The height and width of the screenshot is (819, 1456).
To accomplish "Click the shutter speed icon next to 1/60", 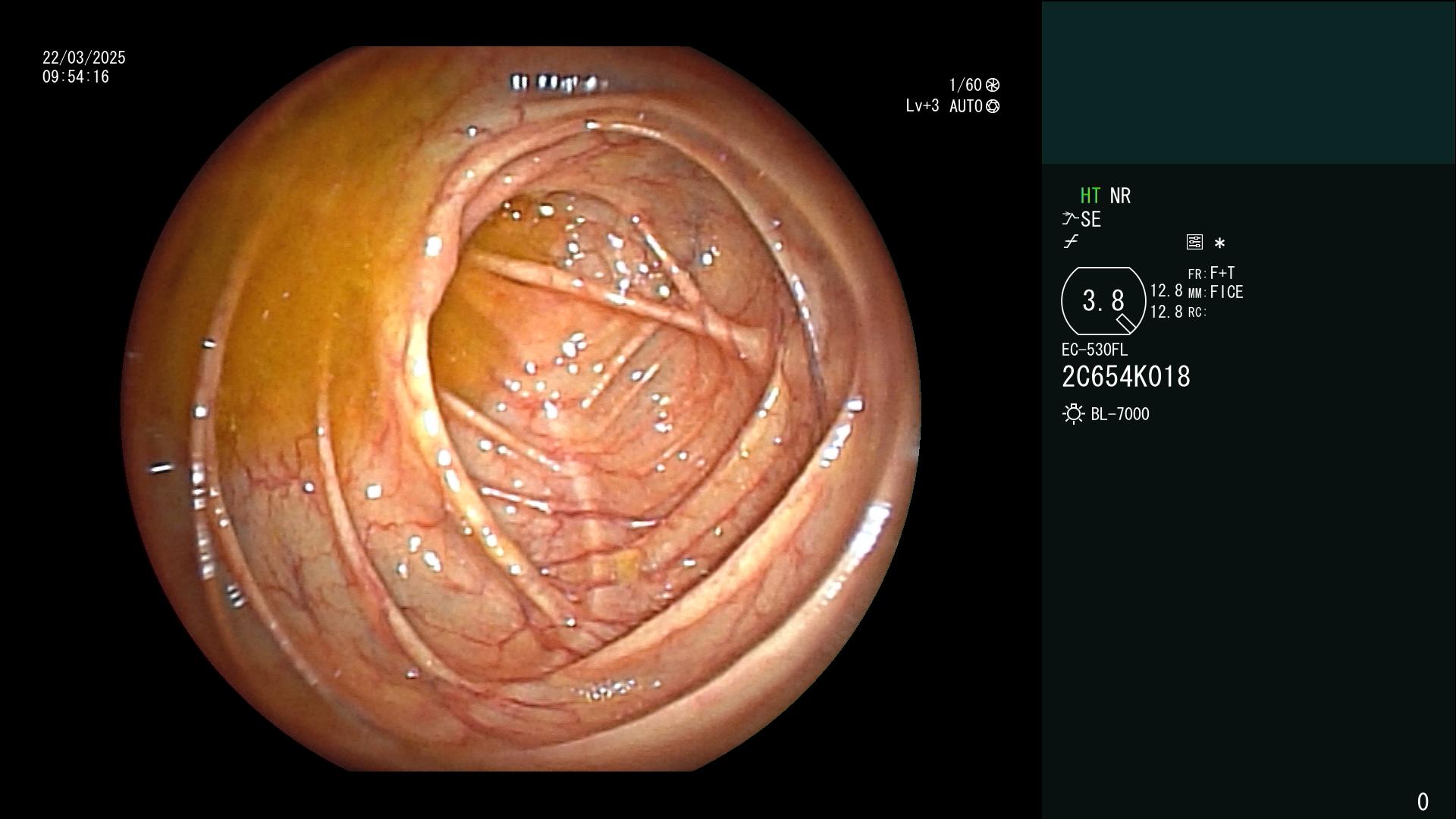I will pos(993,85).
